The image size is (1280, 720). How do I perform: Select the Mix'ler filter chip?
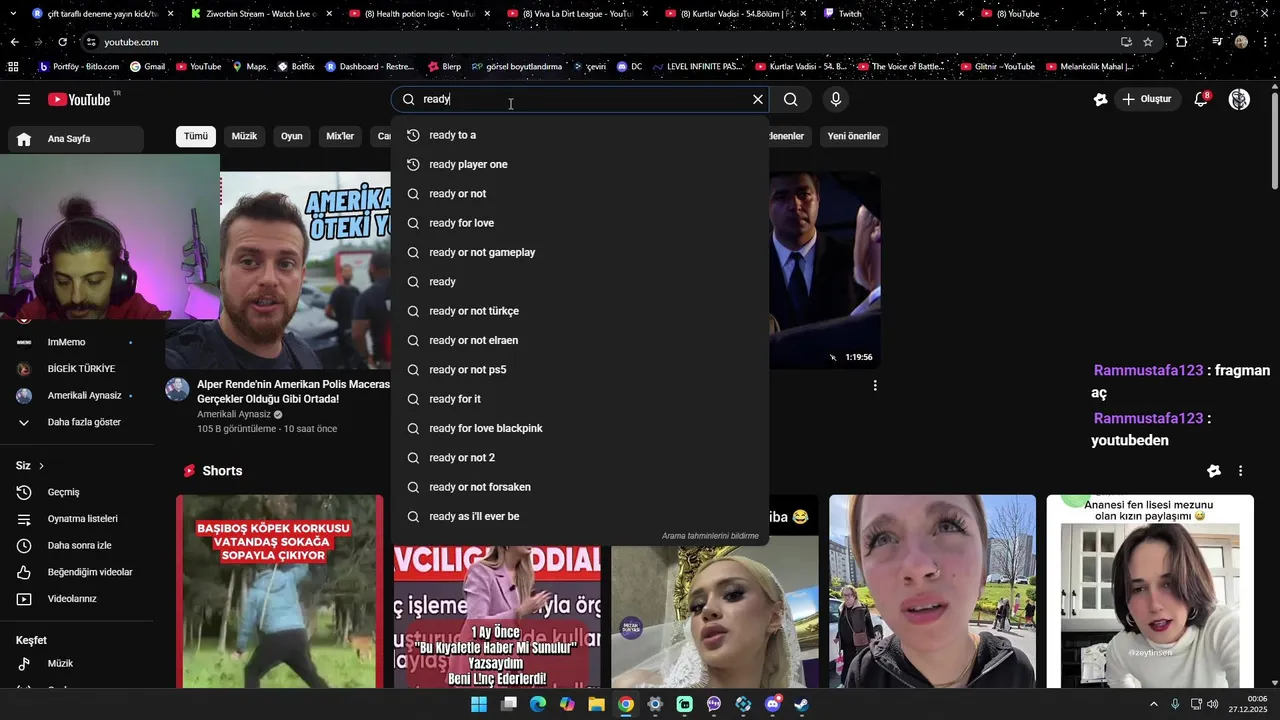340,136
